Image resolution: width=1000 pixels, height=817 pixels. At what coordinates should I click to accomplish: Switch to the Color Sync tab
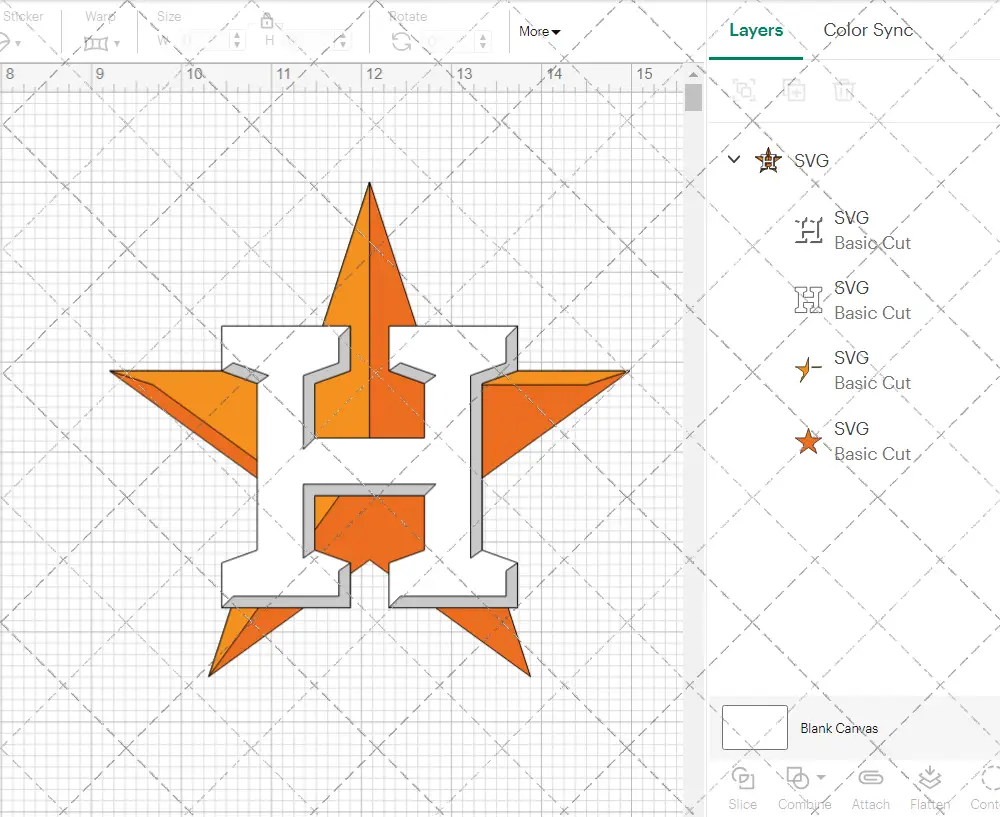tap(867, 30)
